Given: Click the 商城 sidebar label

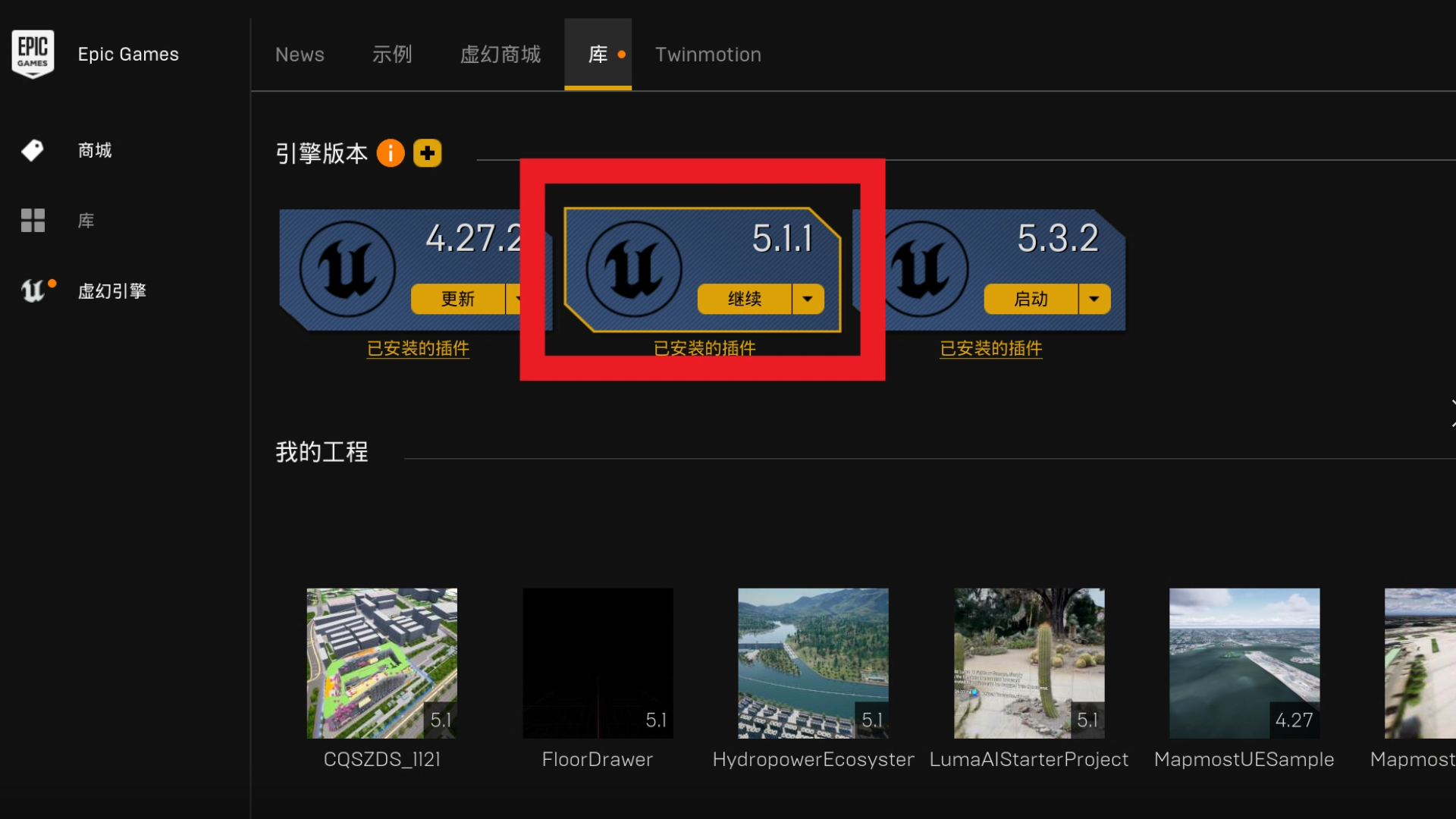Looking at the screenshot, I should tap(95, 150).
